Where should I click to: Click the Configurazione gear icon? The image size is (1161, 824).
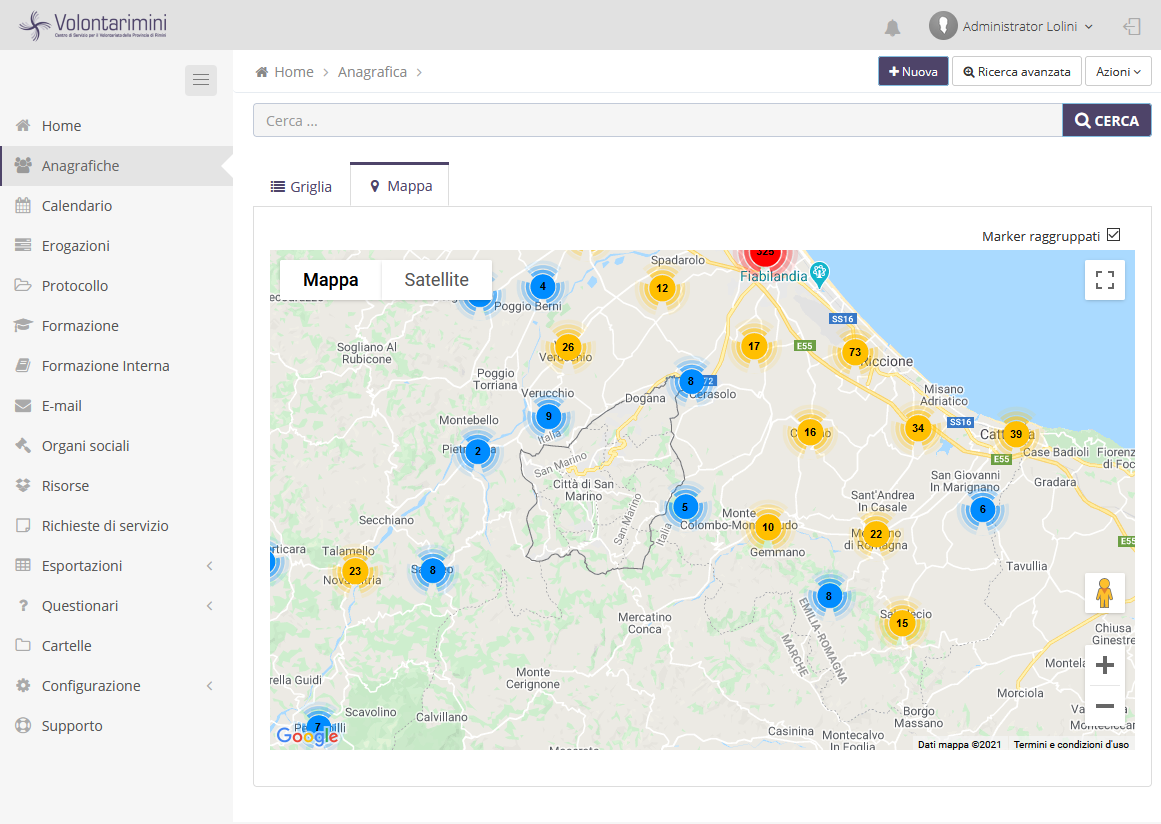click(23, 686)
